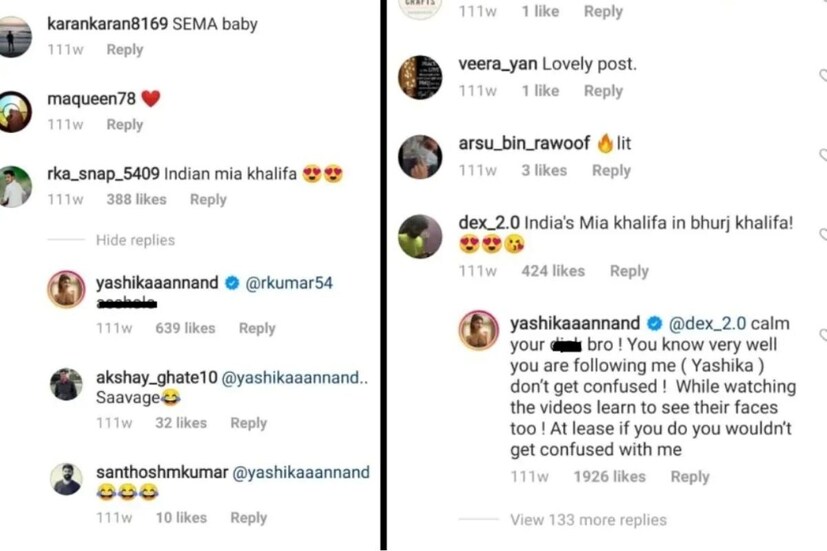Like dex_2.0's comment using the heart
Viewport: 827px width, 551px height.
pos(822,235)
